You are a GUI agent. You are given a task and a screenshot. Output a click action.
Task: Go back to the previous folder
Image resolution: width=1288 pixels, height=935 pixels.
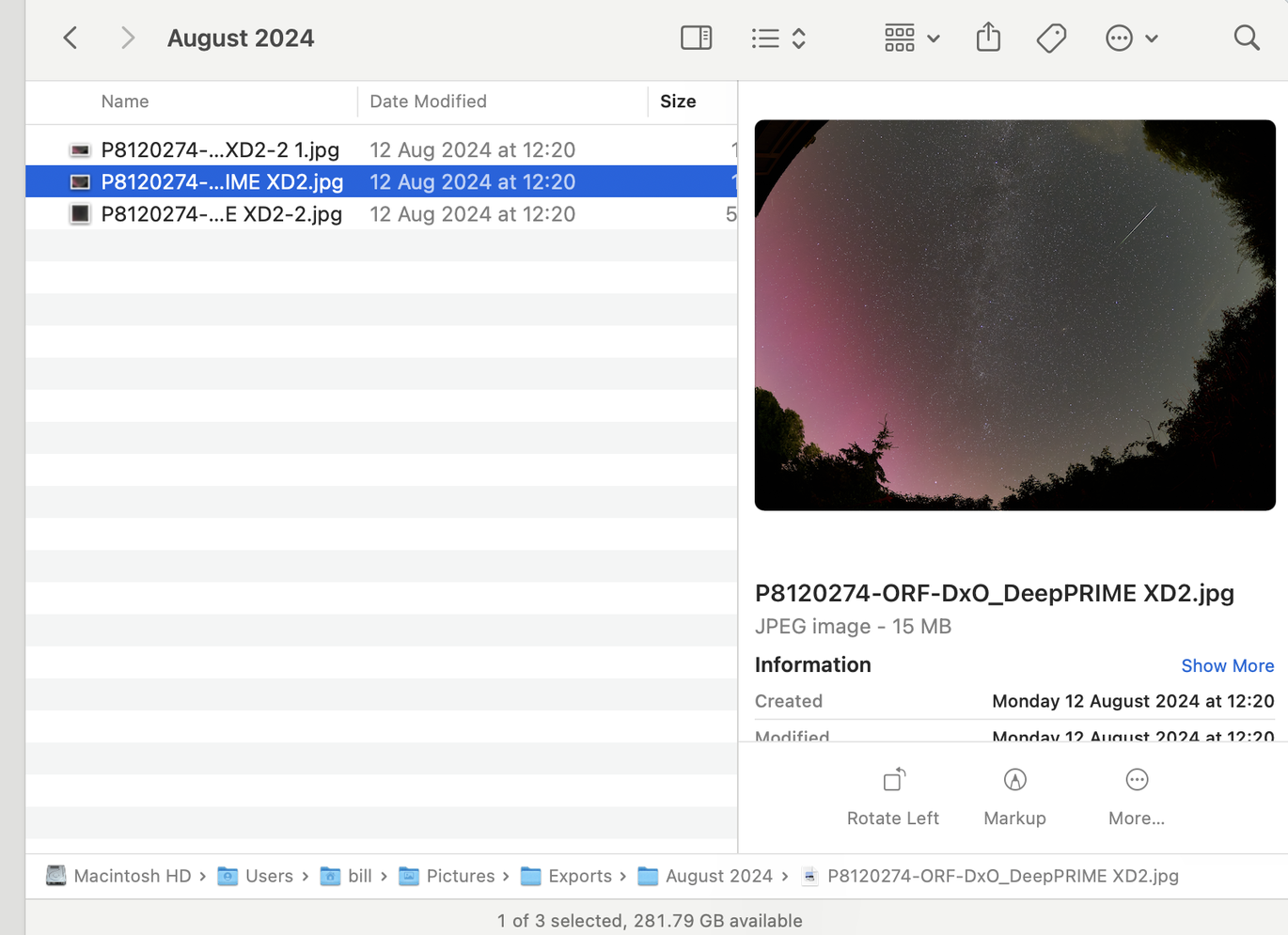click(x=71, y=39)
